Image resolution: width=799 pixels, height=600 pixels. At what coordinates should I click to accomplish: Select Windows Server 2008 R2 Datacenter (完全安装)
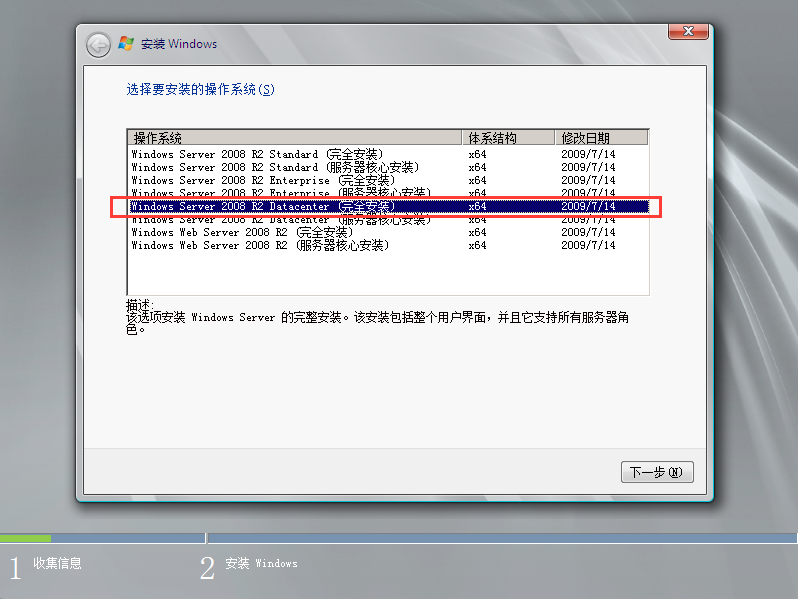click(x=388, y=206)
